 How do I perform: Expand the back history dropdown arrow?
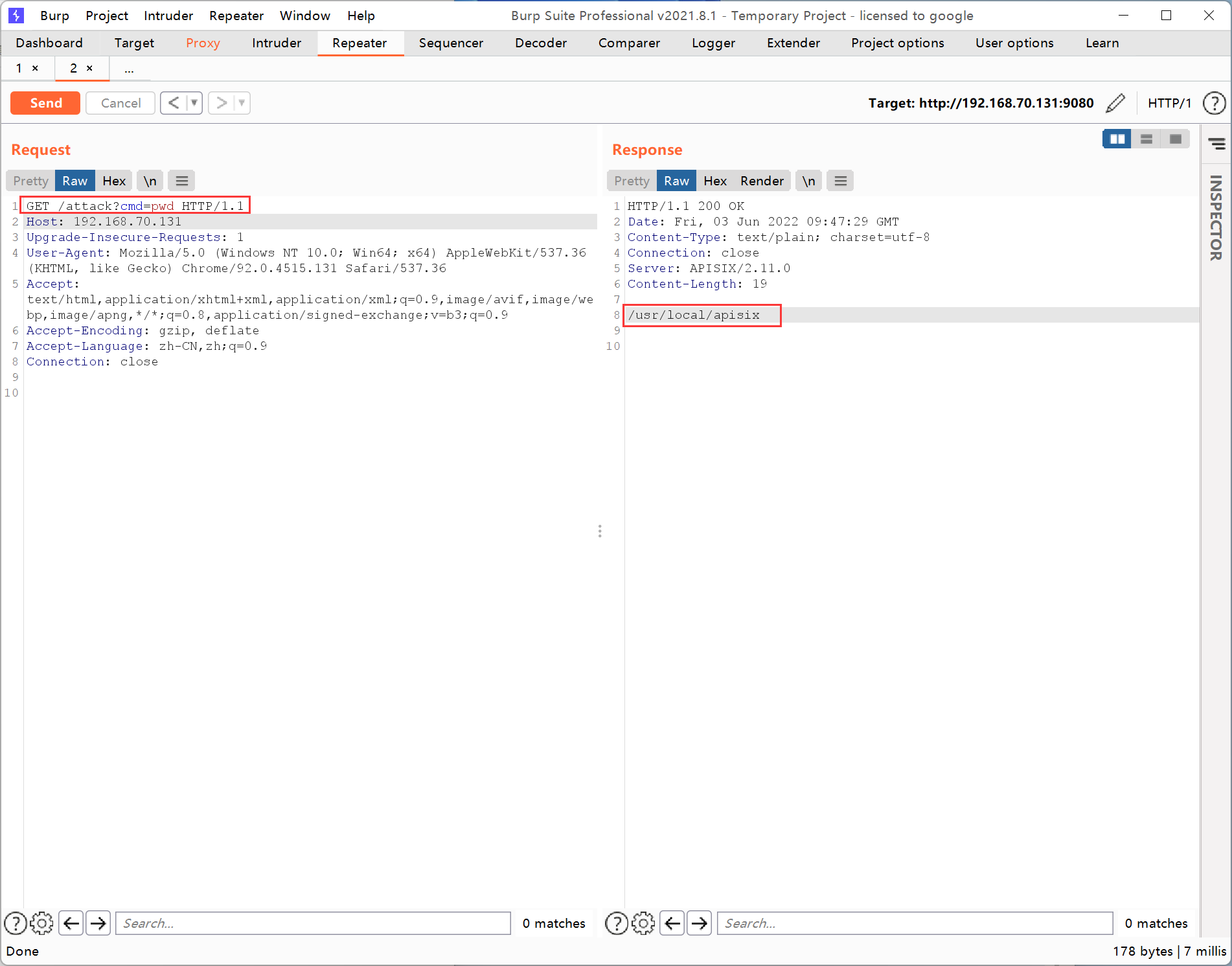[194, 103]
